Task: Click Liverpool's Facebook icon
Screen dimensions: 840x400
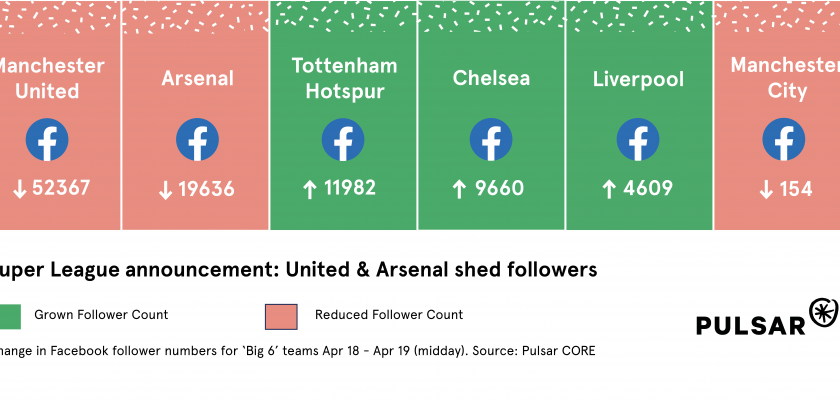Action: (638, 140)
